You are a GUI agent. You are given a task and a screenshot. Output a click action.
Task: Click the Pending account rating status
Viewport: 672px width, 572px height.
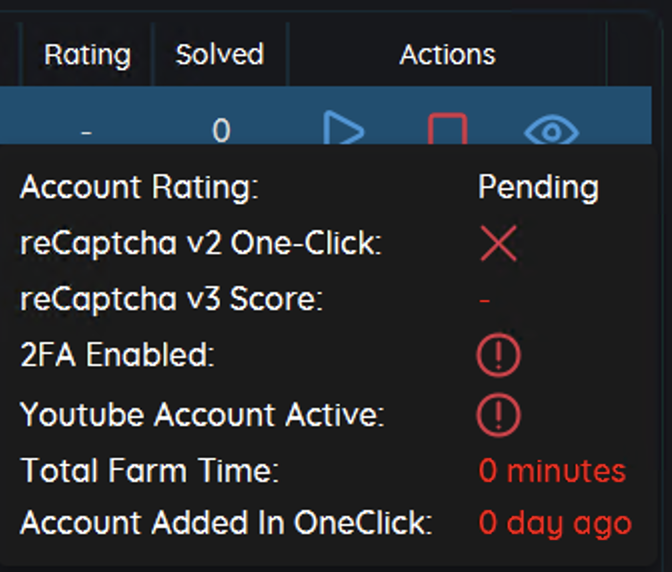click(x=538, y=187)
